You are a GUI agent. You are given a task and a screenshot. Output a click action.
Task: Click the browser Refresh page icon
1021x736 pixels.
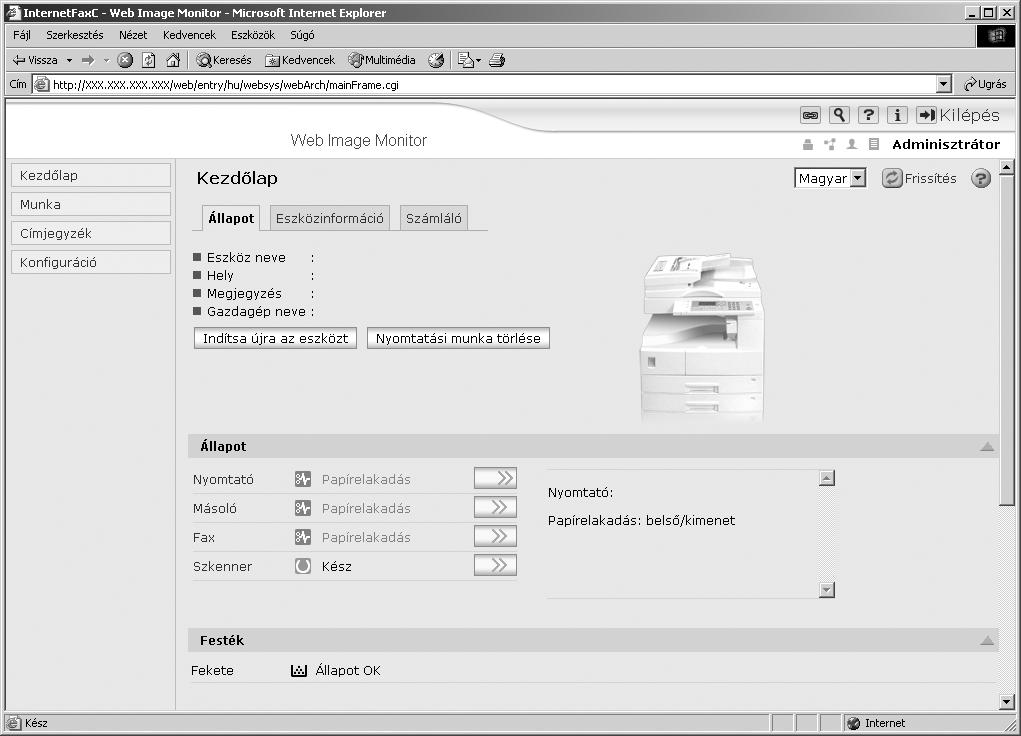[x=148, y=60]
